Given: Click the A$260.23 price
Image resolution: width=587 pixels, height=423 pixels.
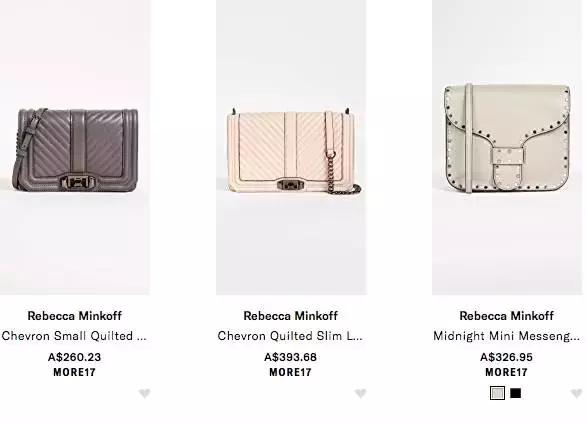Looking at the screenshot, I should tap(74, 357).
